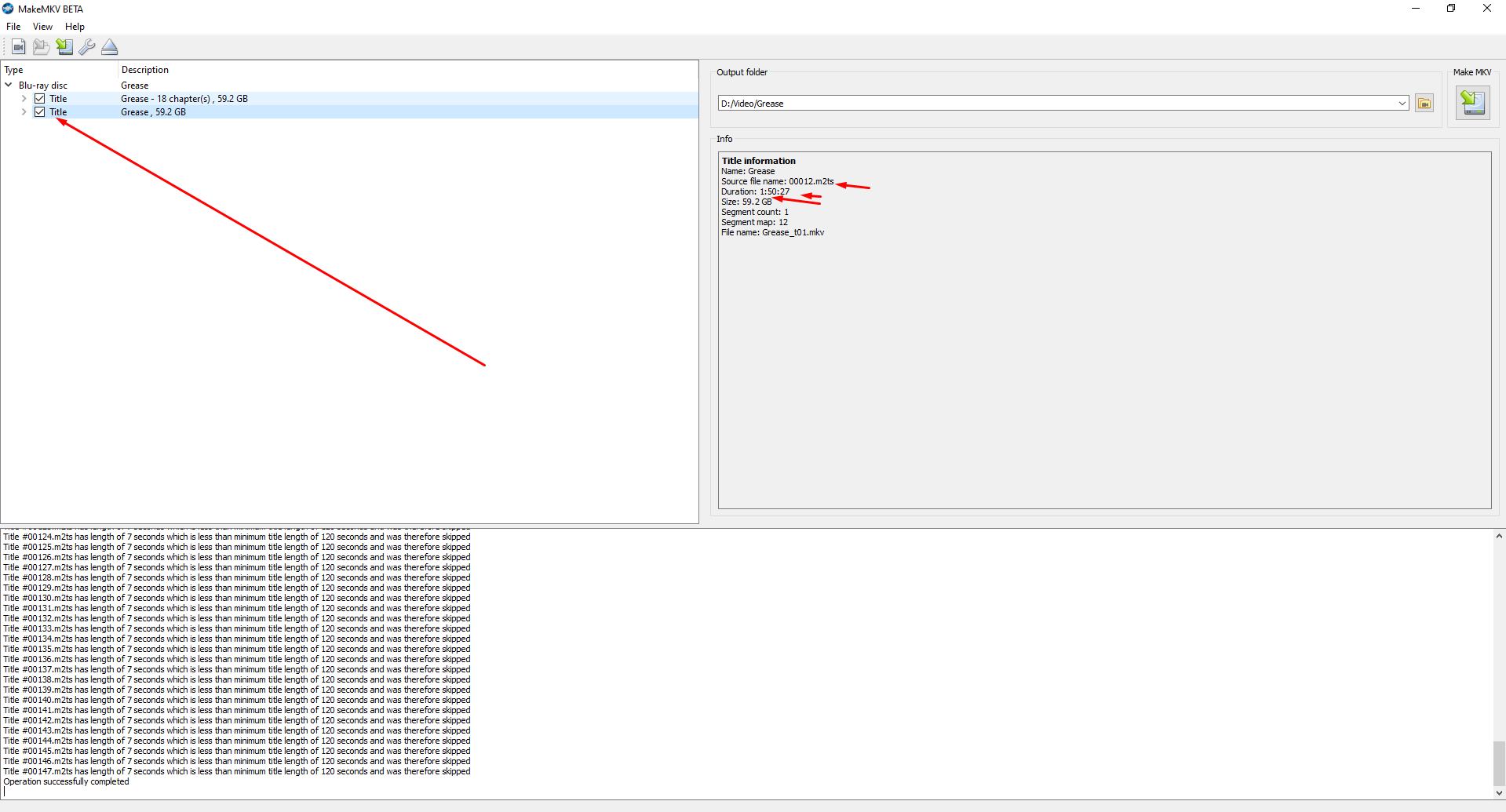This screenshot has width=1506, height=812.
Task: Start ripping with the Make MKV button
Action: (1473, 103)
